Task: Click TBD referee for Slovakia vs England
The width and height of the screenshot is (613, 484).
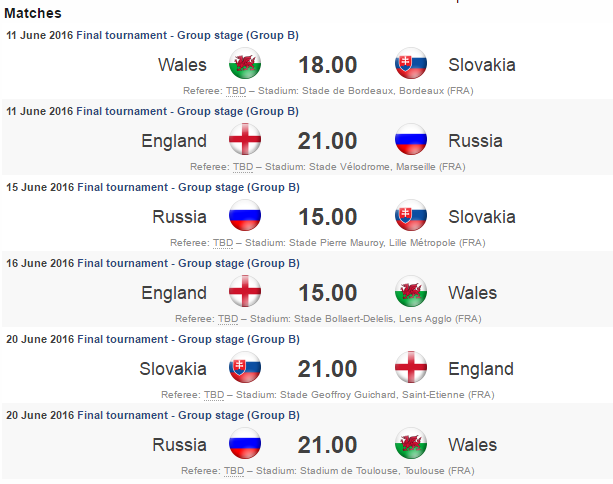Action: (x=214, y=394)
